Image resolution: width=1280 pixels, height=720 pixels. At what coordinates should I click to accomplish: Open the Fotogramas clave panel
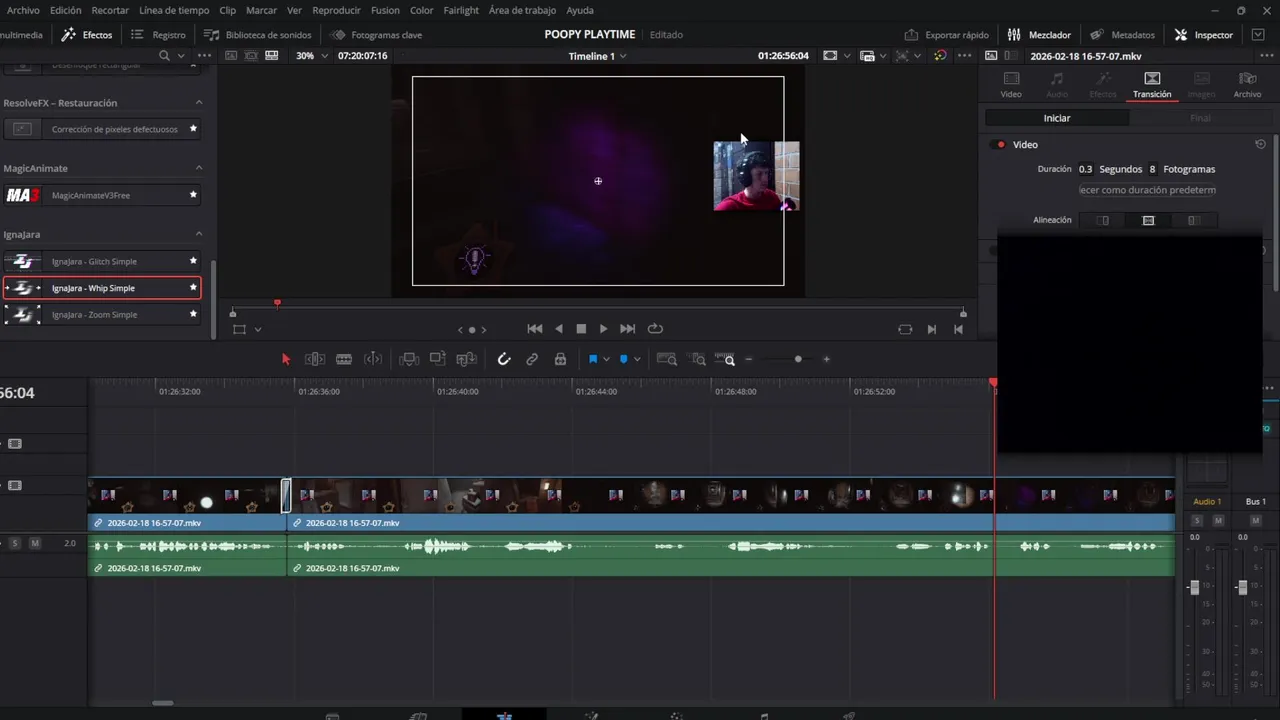pos(376,35)
